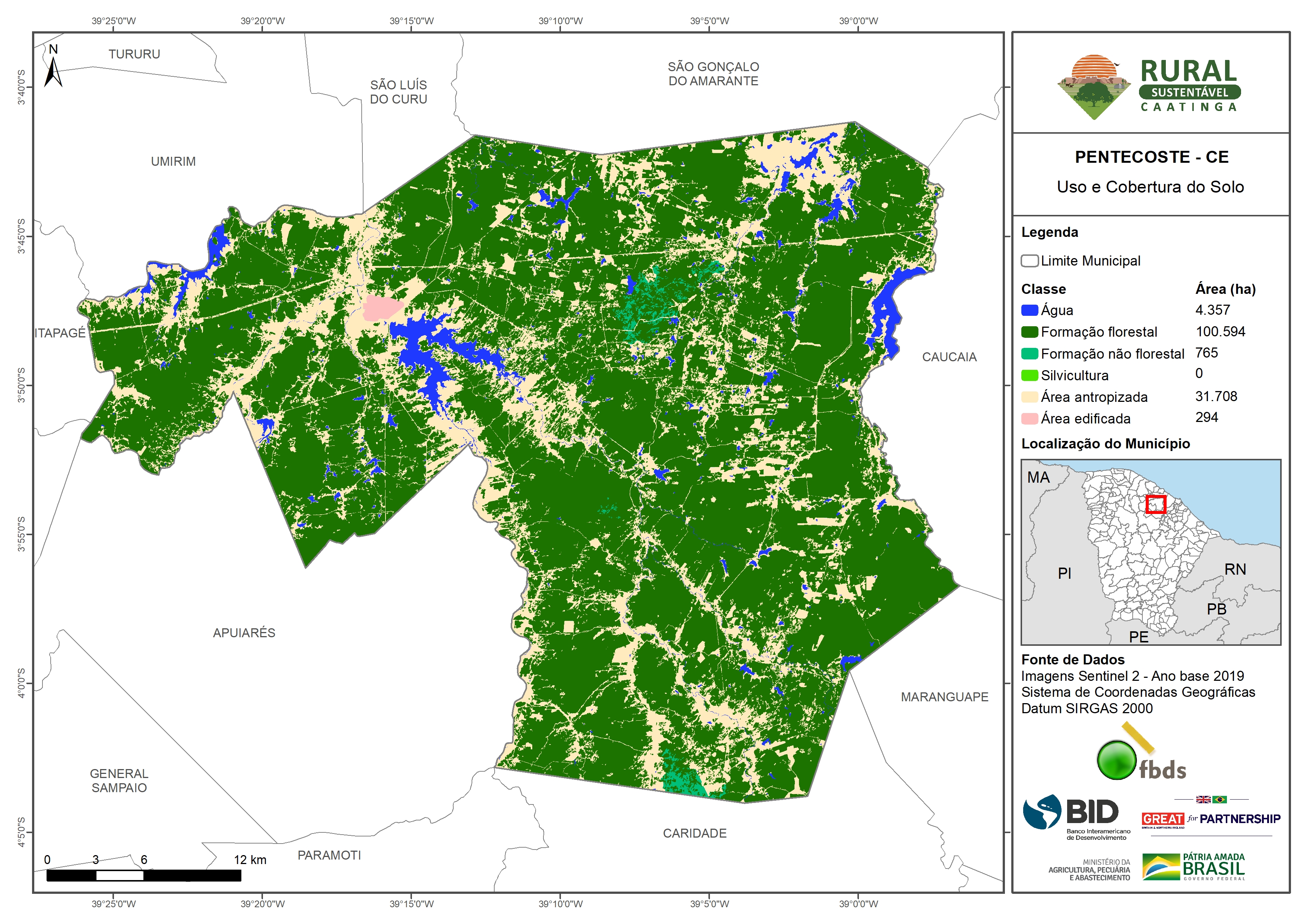Click the Rural Sustentável Caatinga logo
Screen dimensions: 1307x924
click(x=1149, y=86)
